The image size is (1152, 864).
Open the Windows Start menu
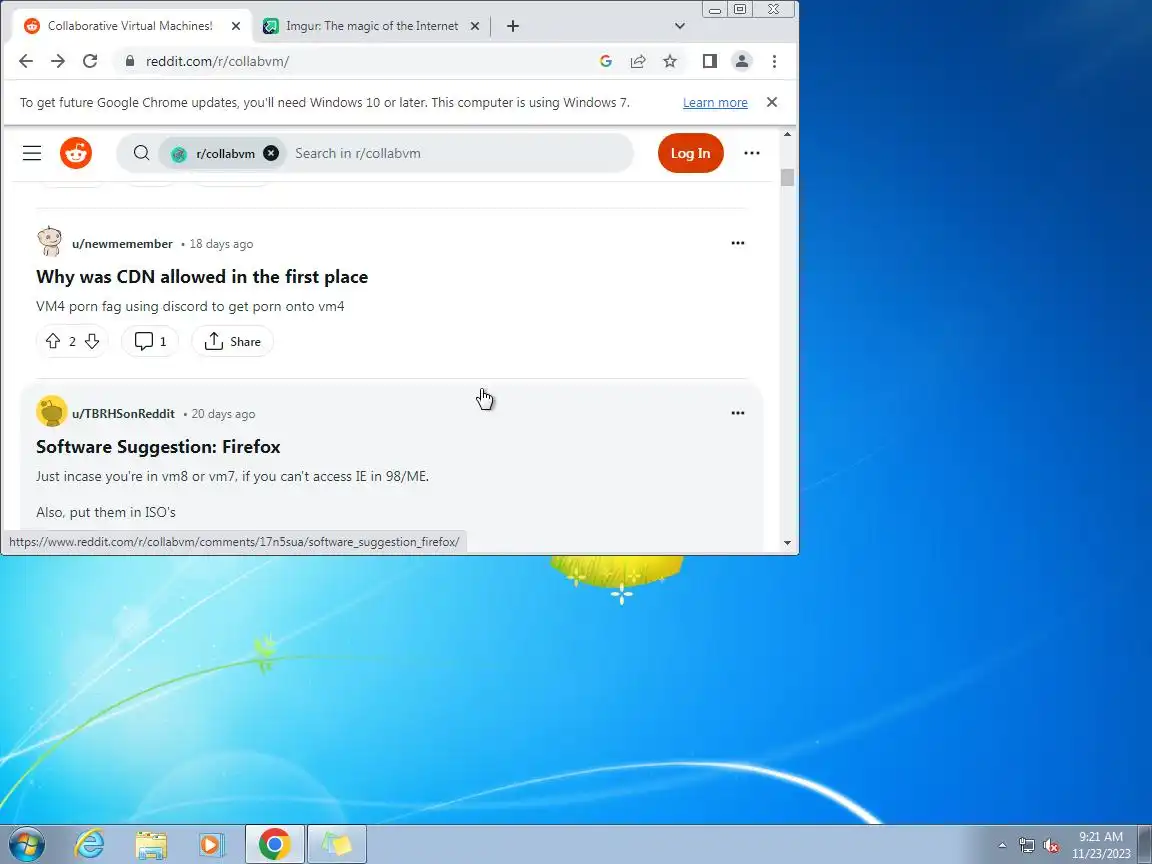click(x=26, y=844)
